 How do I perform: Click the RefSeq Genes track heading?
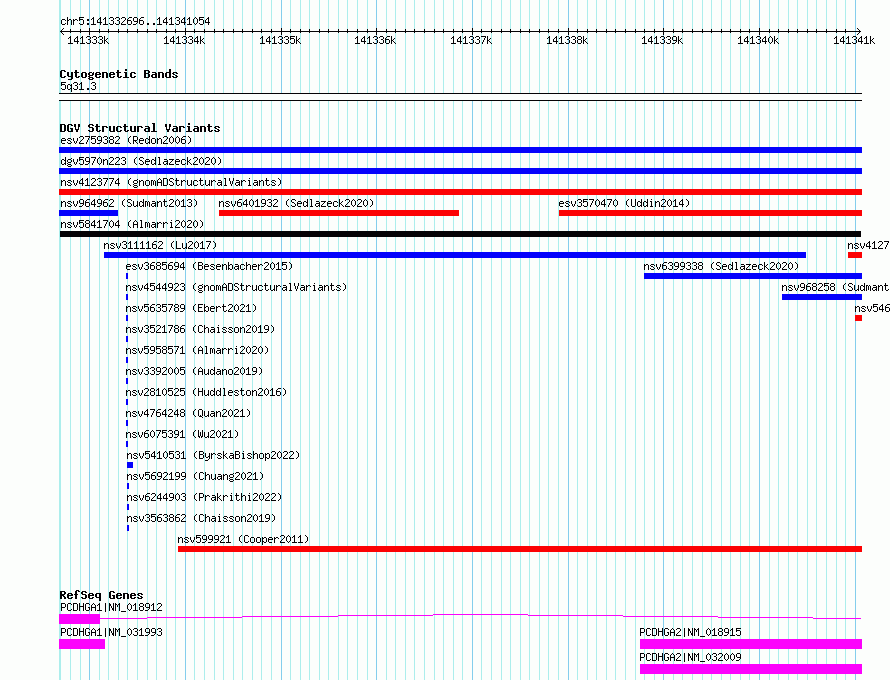pos(101,595)
